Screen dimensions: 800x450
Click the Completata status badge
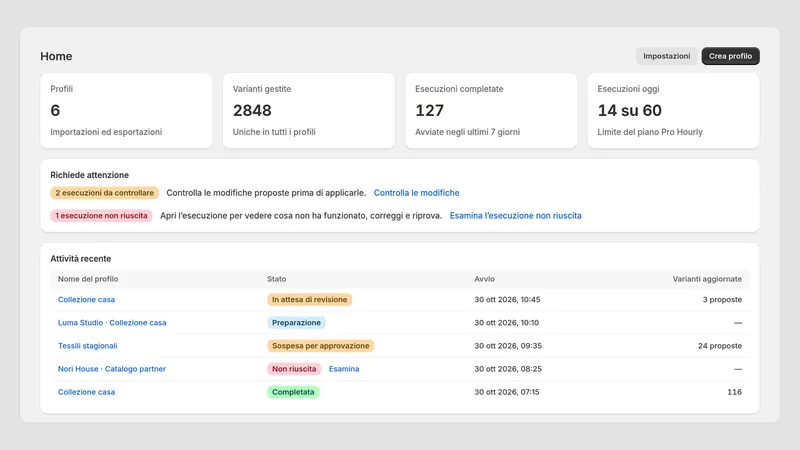pyautogui.click(x=293, y=392)
